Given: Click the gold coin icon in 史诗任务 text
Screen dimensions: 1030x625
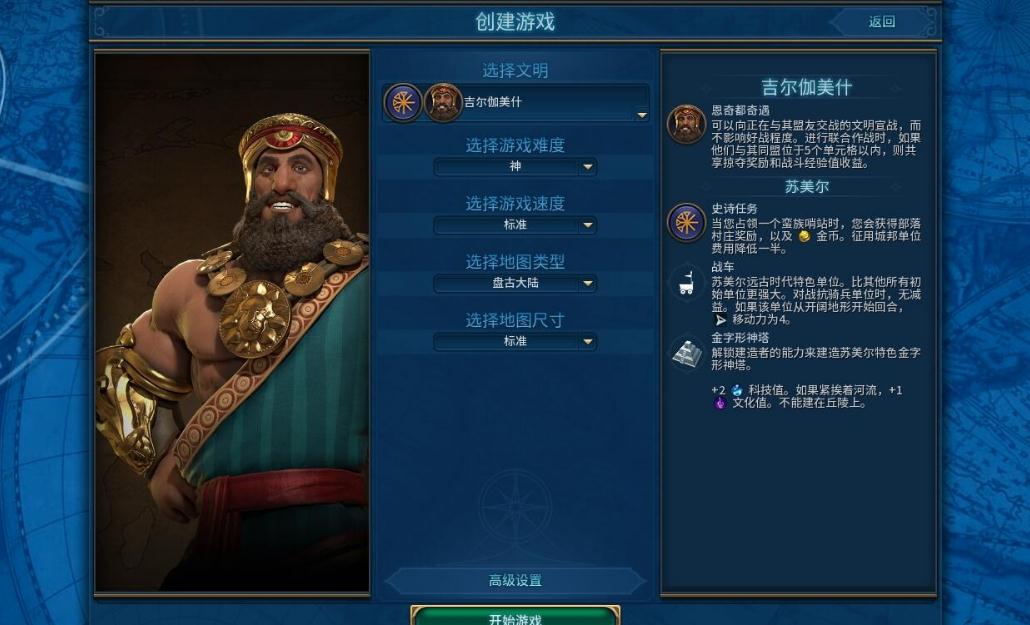Looking at the screenshot, I should pyautogui.click(x=804, y=236).
